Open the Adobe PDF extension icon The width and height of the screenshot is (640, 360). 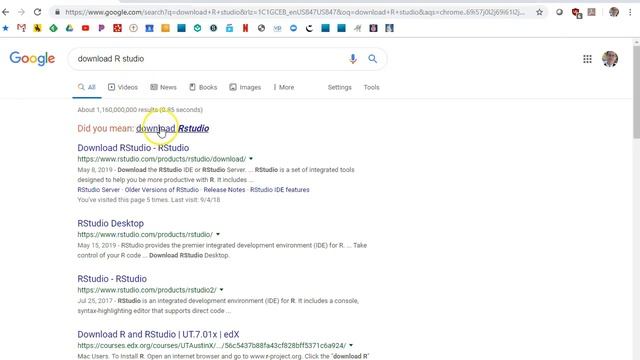pyautogui.click(x=591, y=12)
